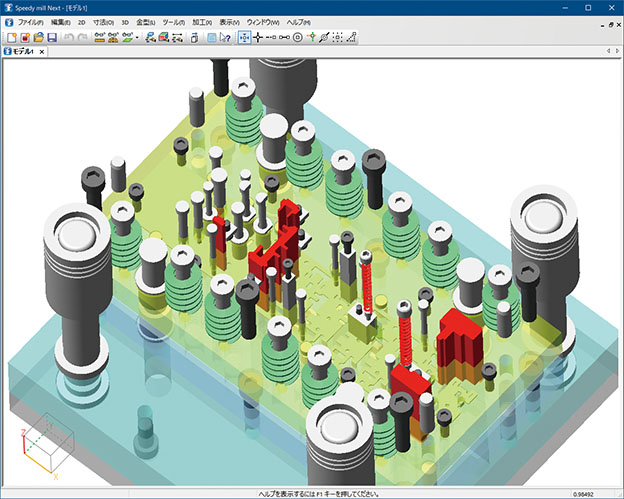
Task: Click the undo arrow icon
Action: click(x=68, y=37)
